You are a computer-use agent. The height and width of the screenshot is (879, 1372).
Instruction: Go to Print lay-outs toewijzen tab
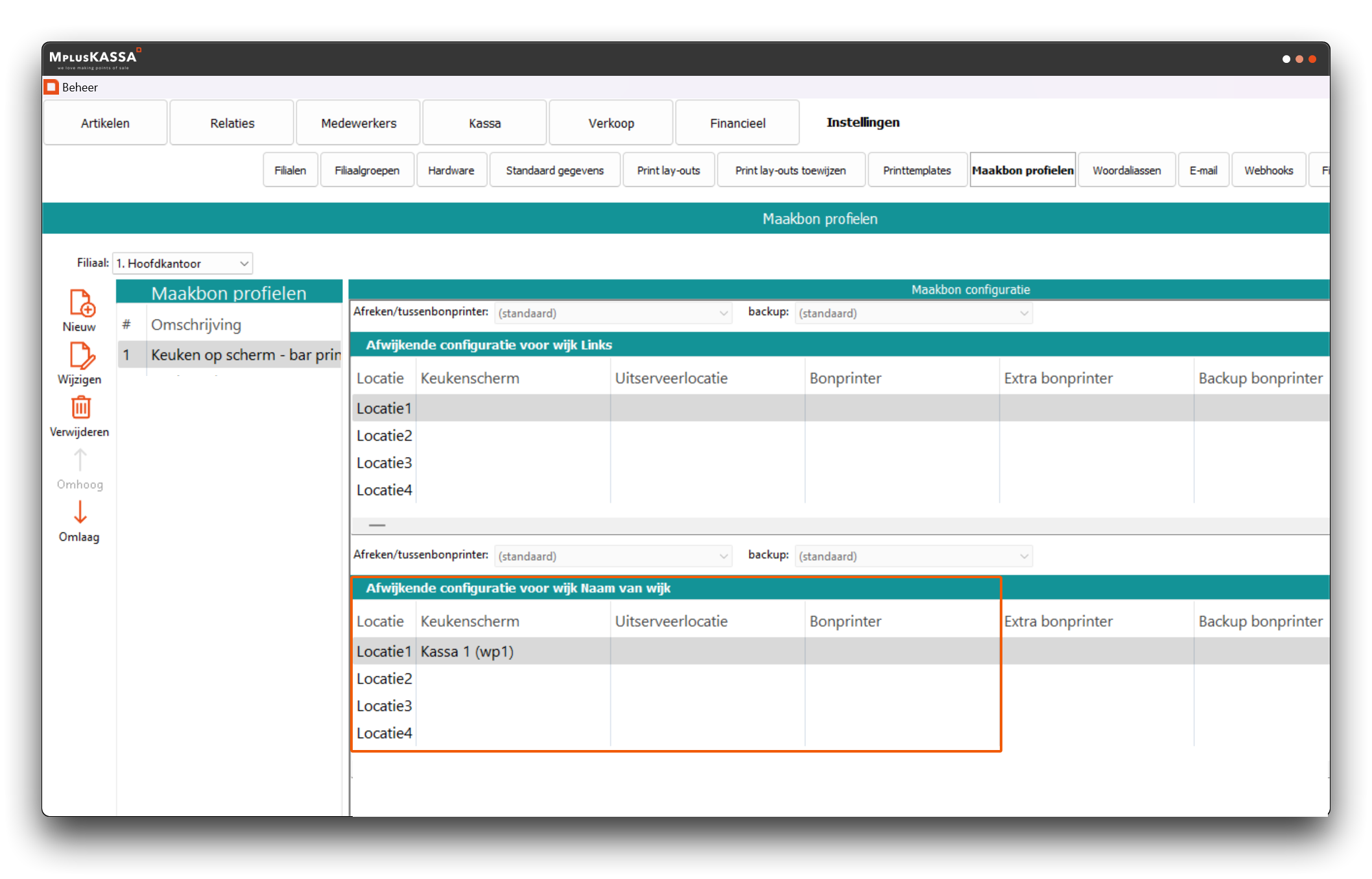[790, 170]
